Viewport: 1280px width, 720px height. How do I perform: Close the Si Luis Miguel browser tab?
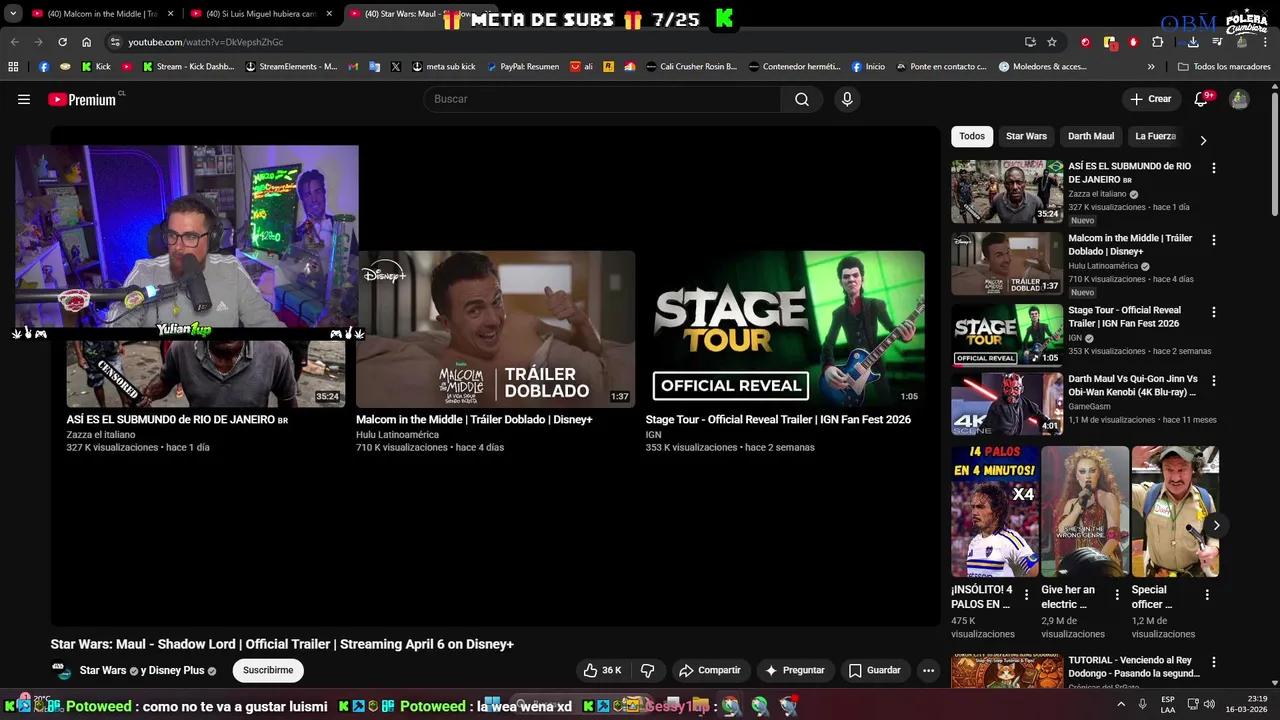tap(329, 14)
